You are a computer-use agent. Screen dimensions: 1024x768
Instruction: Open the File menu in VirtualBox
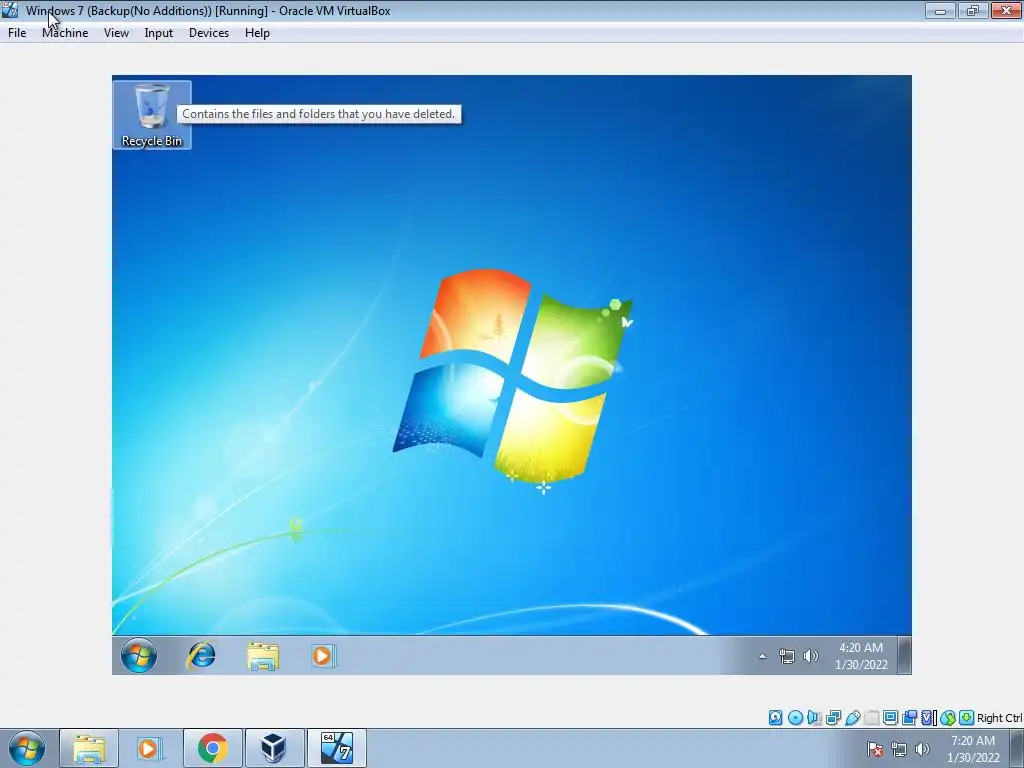tap(17, 33)
